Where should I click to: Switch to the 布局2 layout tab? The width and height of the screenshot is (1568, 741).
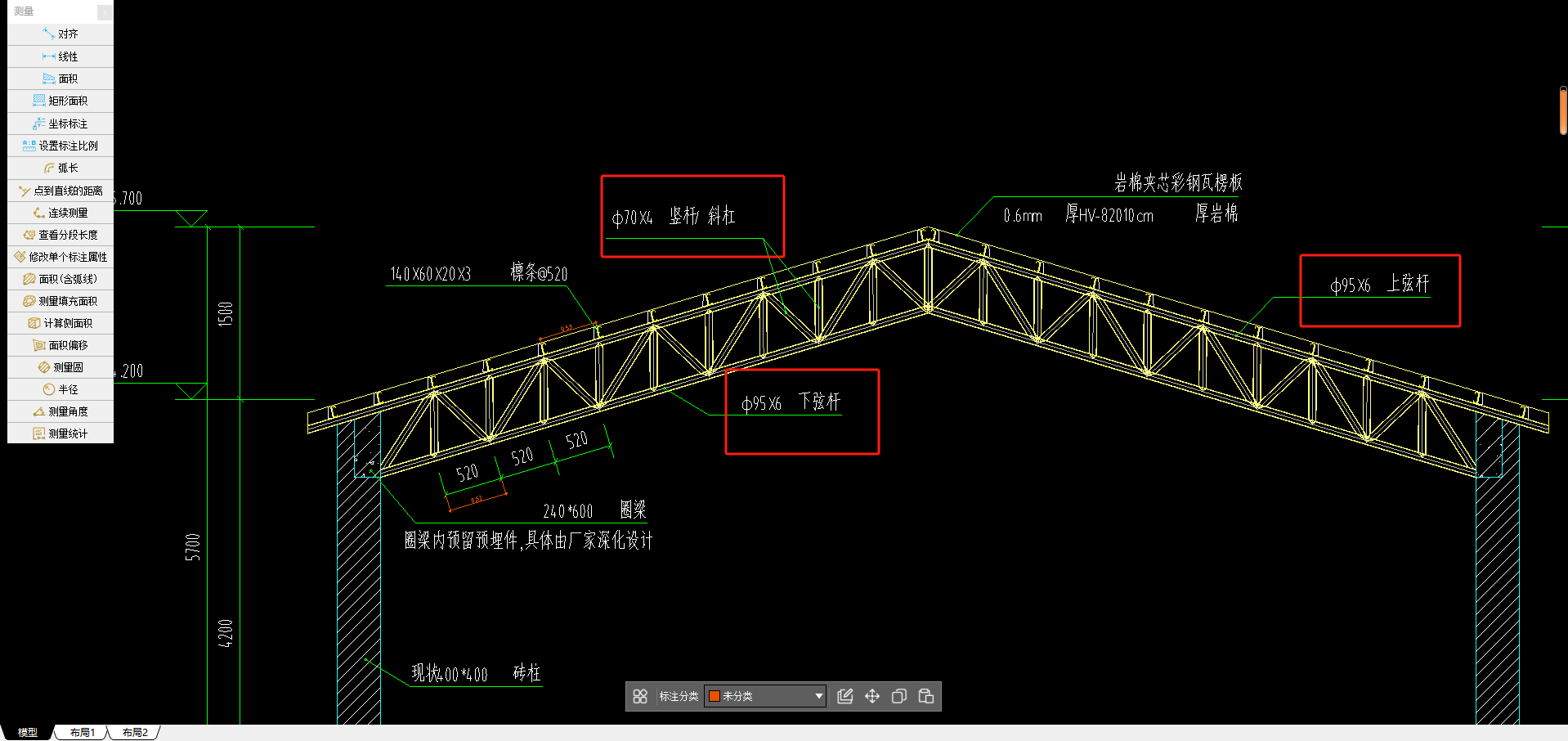(x=136, y=733)
